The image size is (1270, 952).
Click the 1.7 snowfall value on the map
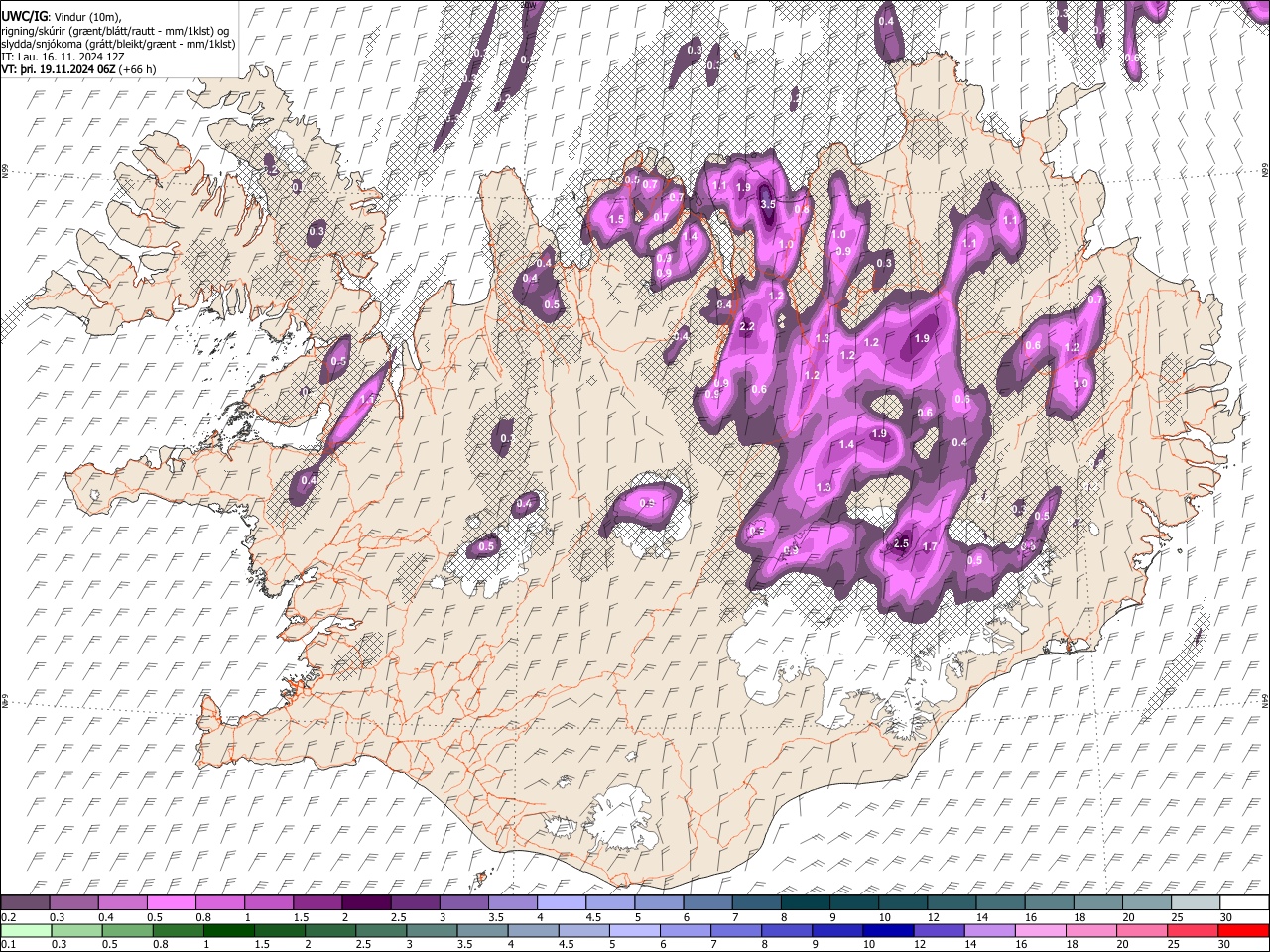tap(931, 546)
